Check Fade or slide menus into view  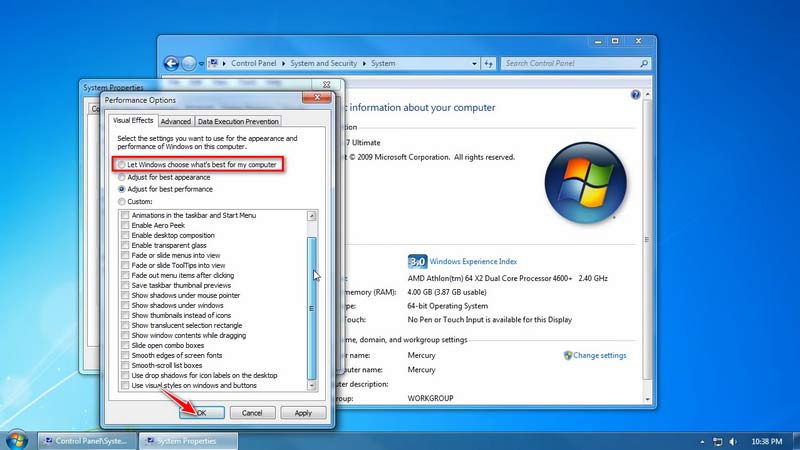(x=125, y=256)
